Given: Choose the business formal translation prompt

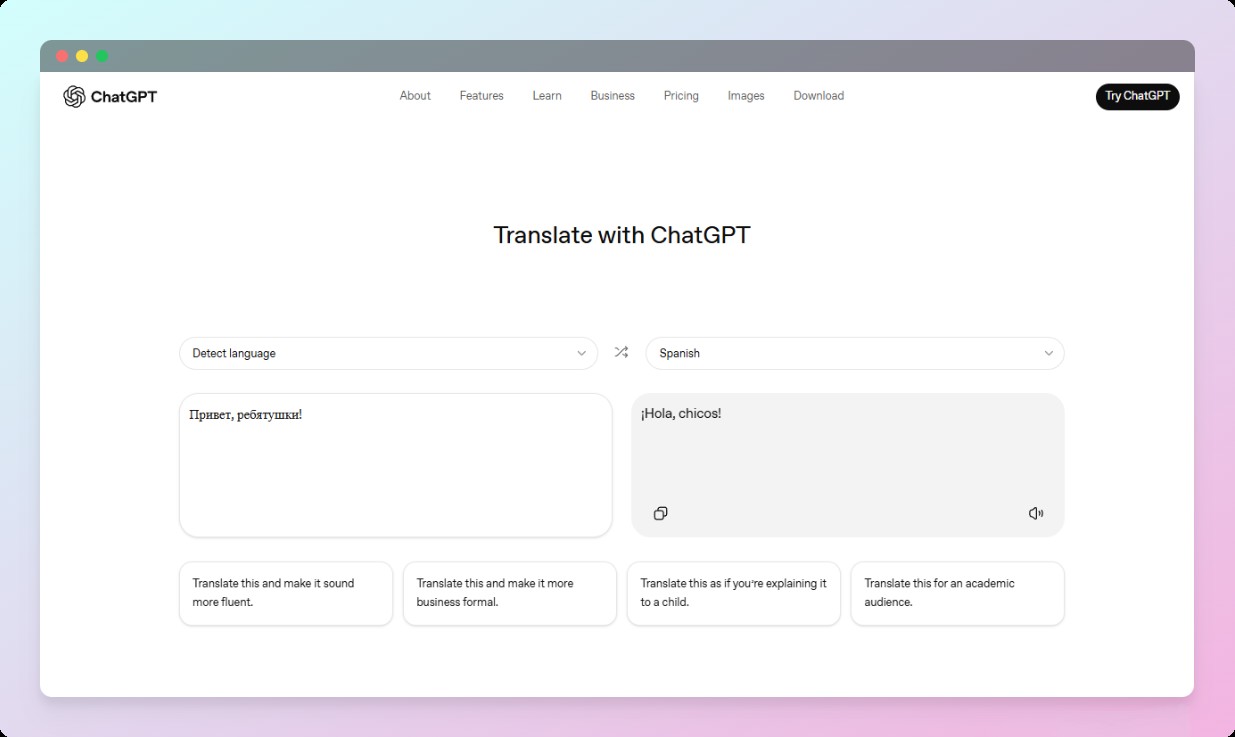Looking at the screenshot, I should [x=509, y=593].
